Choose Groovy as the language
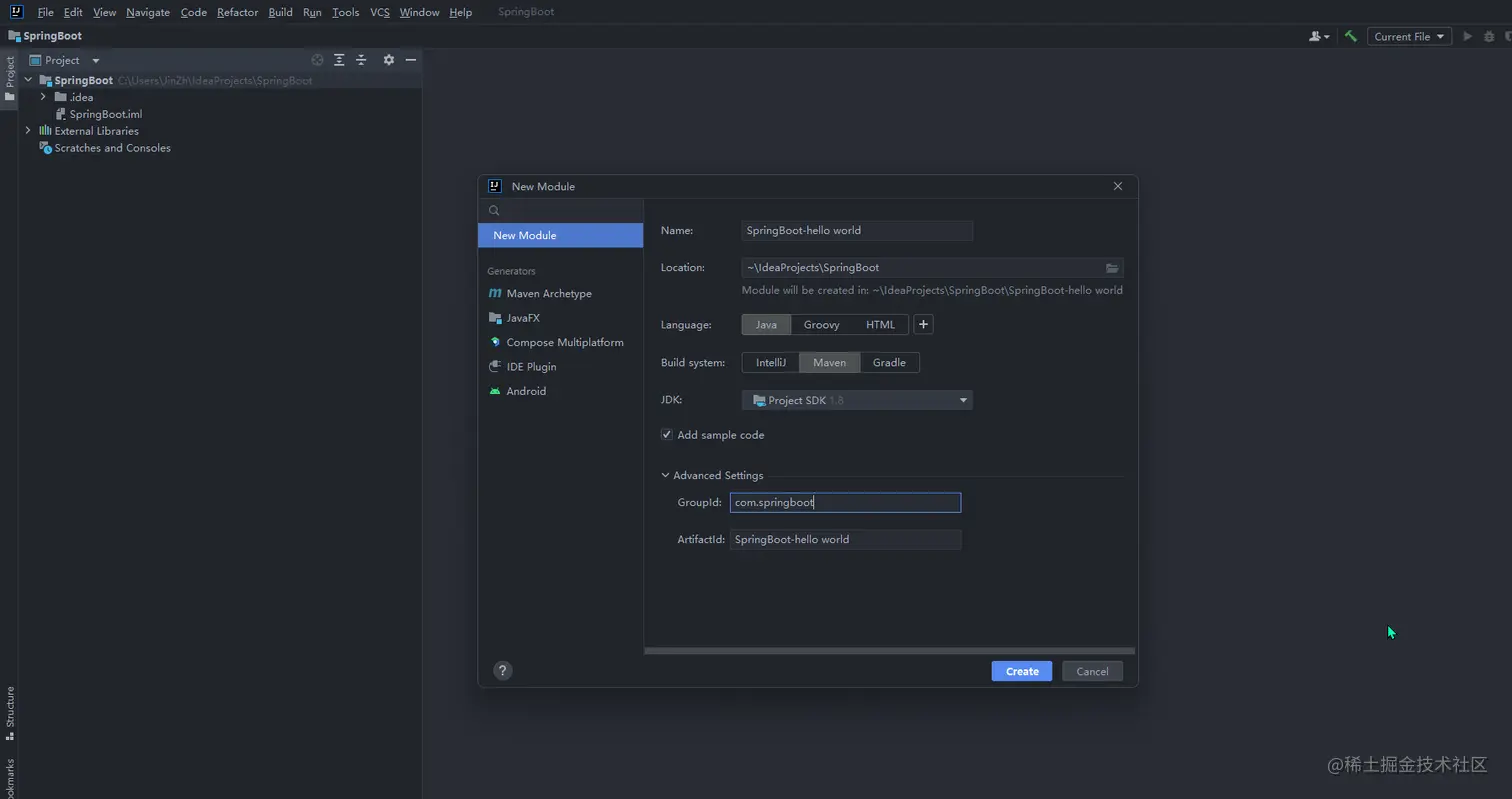 pos(821,324)
